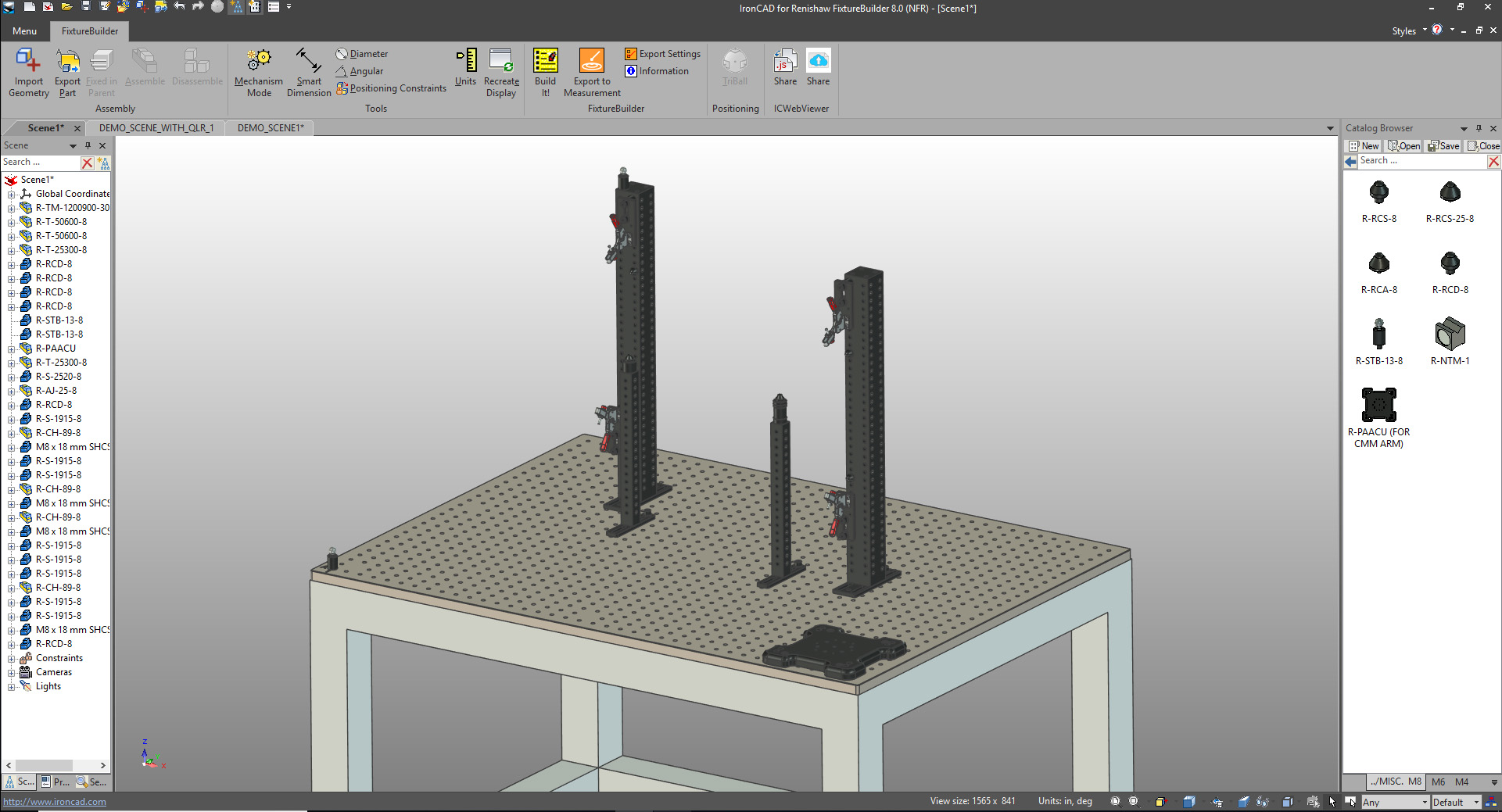
Task: Open the Units tool
Action: coord(466,67)
